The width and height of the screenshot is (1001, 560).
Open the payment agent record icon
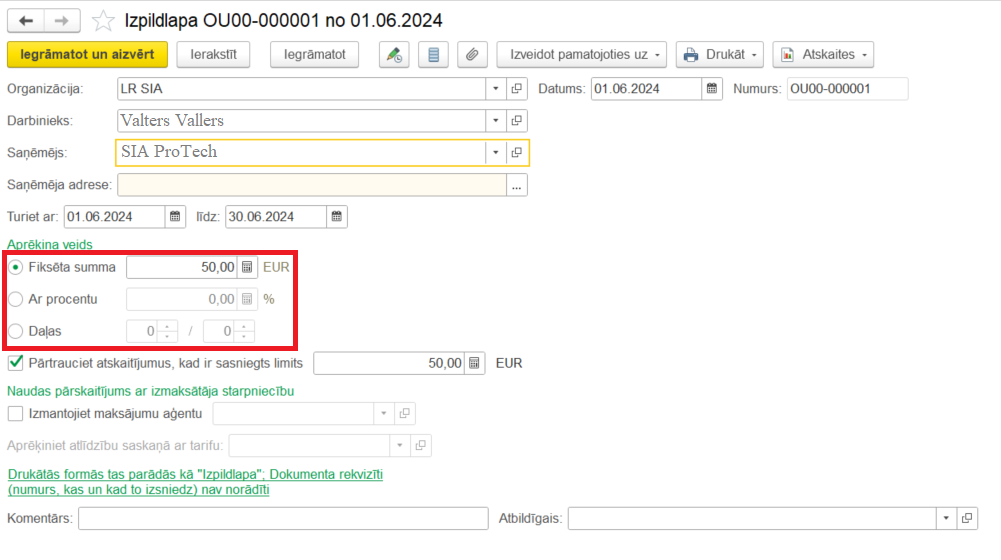(x=405, y=413)
